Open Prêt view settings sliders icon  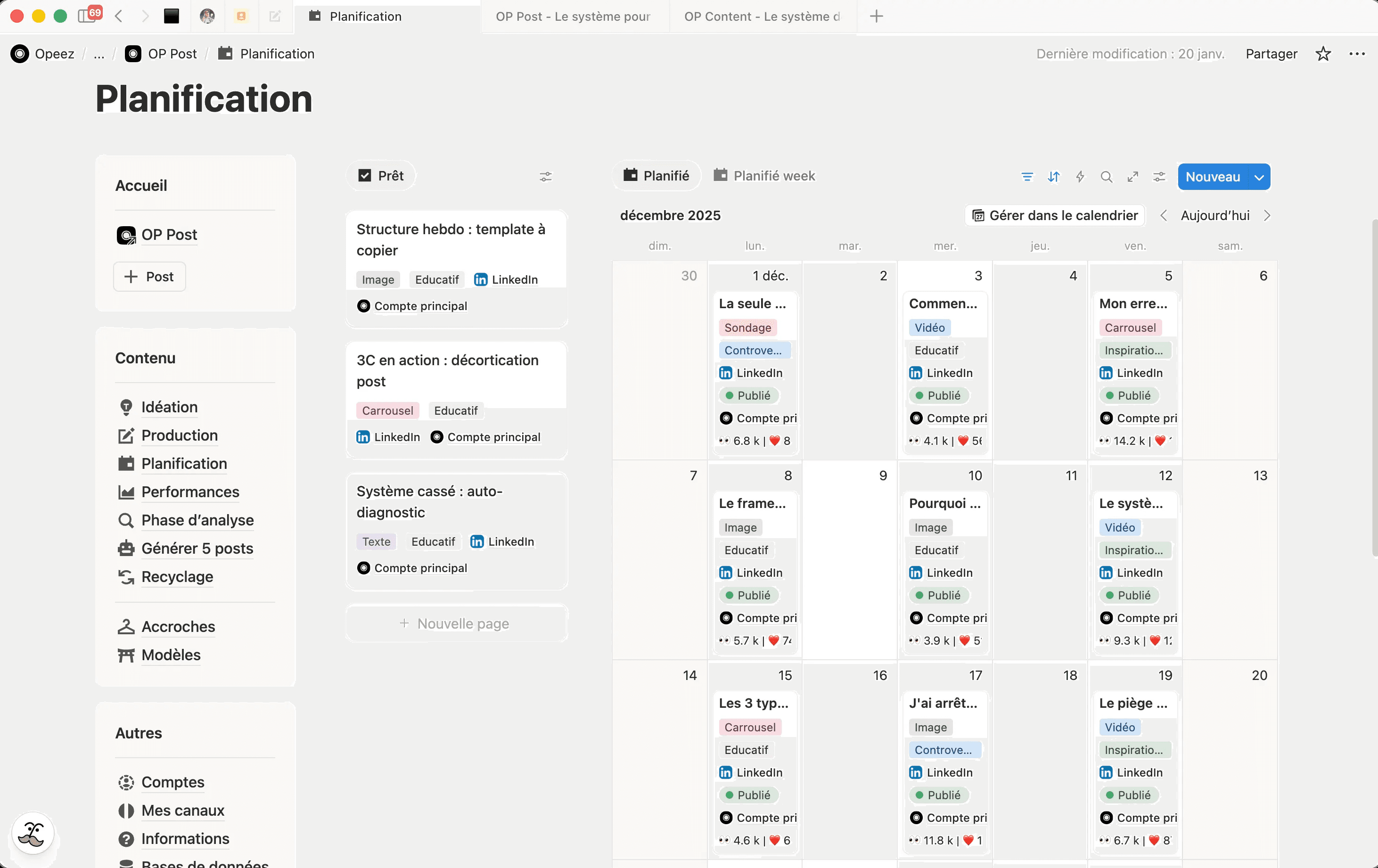(x=545, y=177)
